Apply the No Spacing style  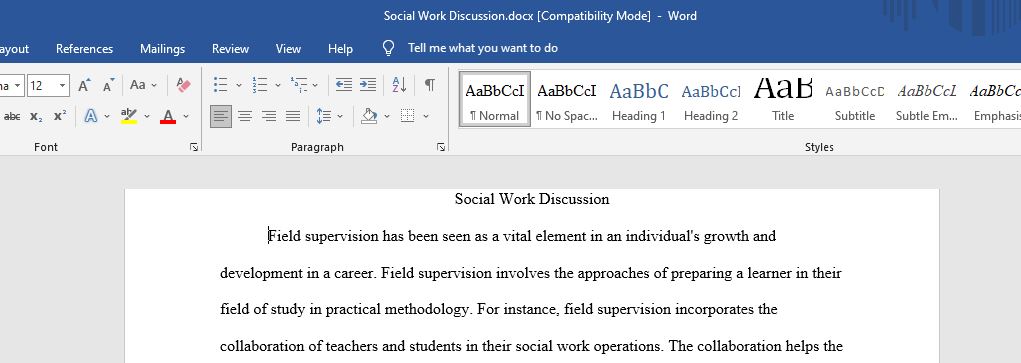(x=566, y=99)
